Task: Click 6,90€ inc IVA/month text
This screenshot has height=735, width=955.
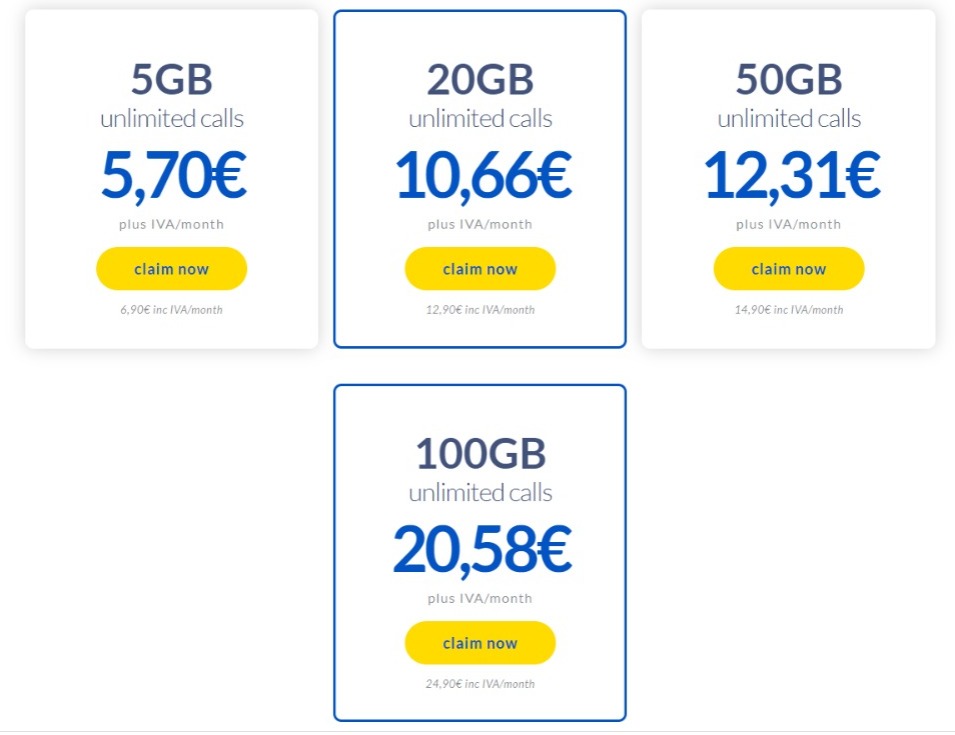Action: pos(171,310)
